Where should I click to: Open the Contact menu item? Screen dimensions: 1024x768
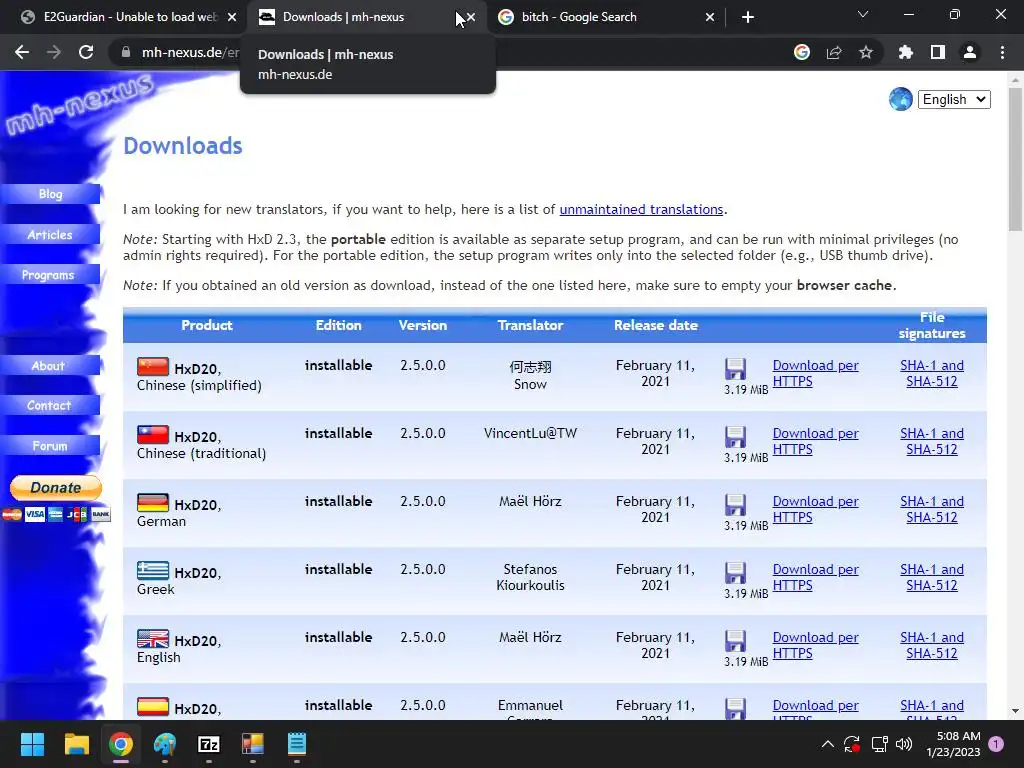50,406
